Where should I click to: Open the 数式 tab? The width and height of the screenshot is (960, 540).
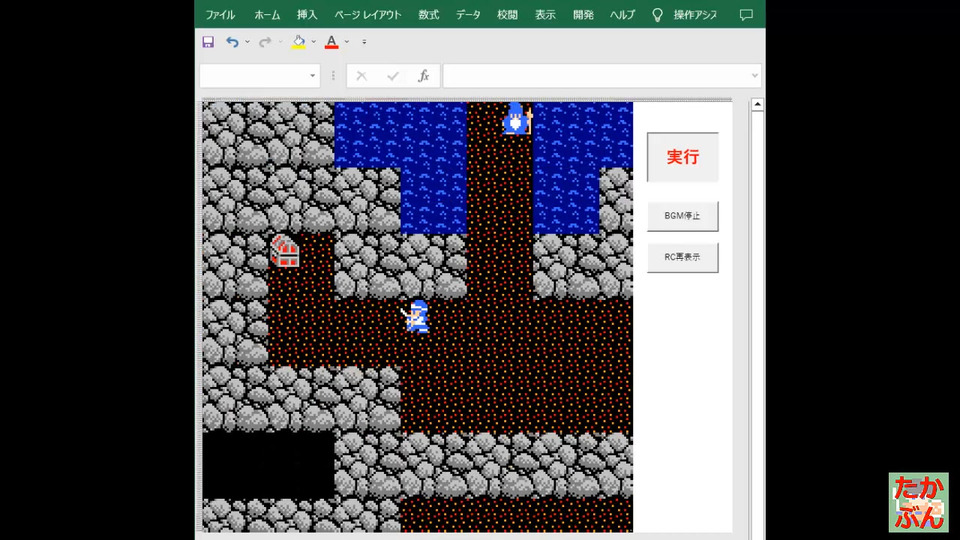point(429,15)
